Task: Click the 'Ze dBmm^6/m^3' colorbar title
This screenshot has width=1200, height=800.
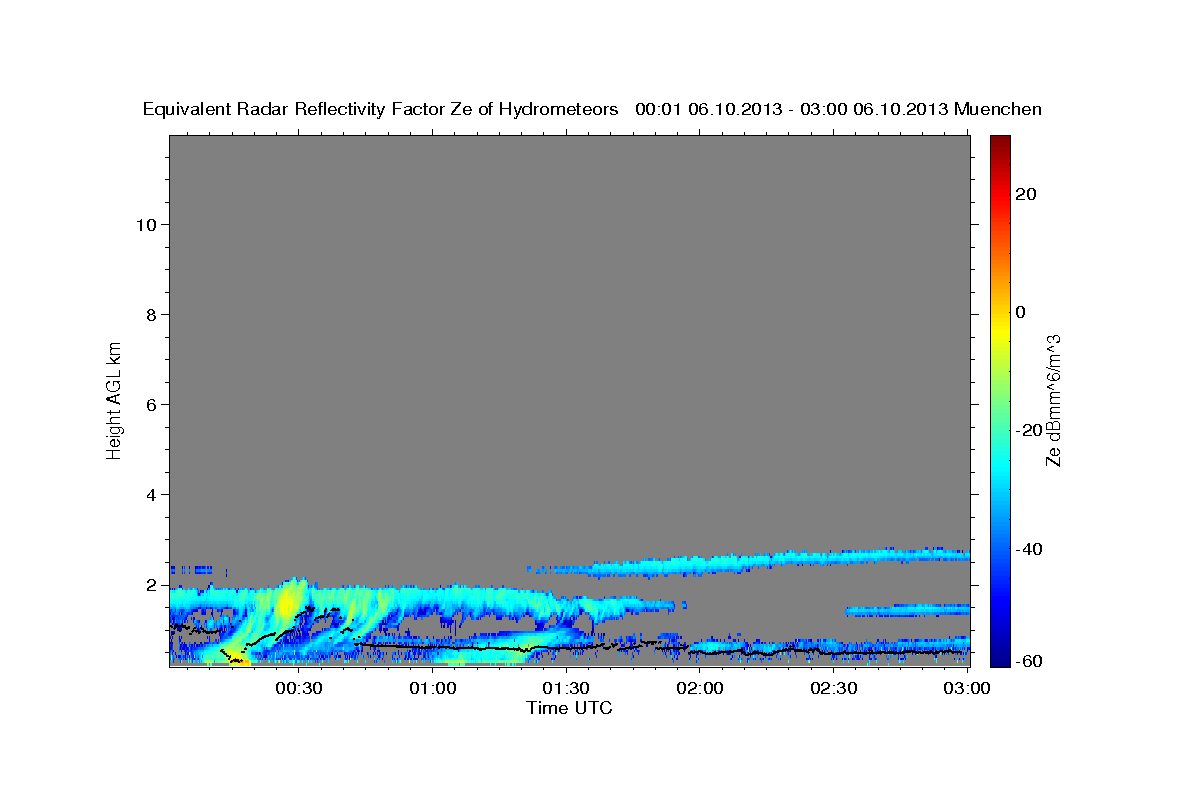Action: (1053, 399)
